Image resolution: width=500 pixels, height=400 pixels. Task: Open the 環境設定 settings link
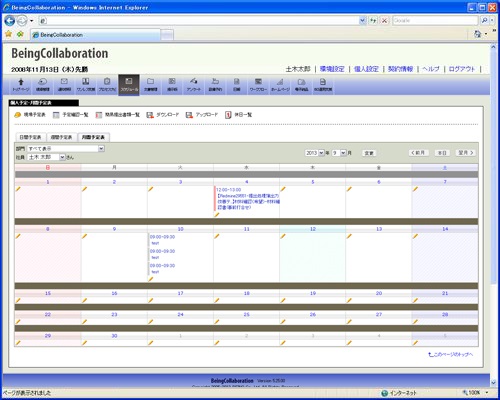coord(332,69)
